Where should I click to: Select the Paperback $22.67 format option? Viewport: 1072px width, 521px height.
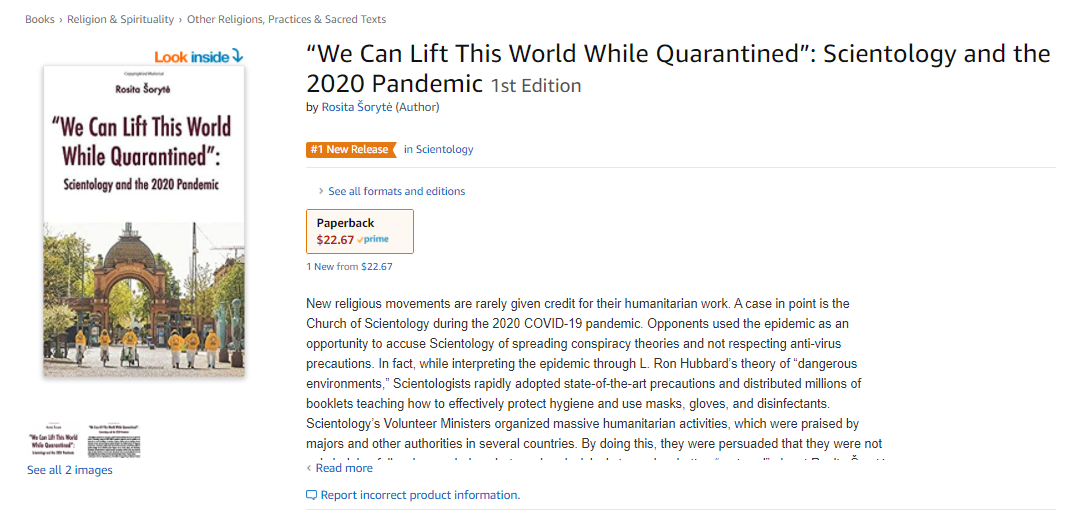[x=360, y=232]
